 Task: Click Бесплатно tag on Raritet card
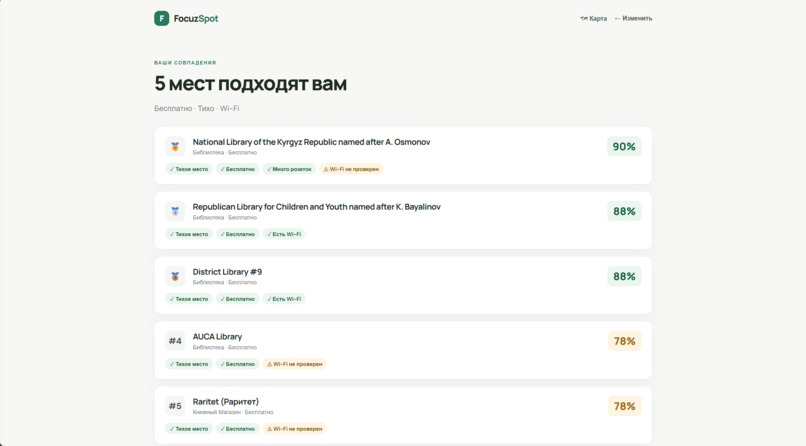(237, 429)
